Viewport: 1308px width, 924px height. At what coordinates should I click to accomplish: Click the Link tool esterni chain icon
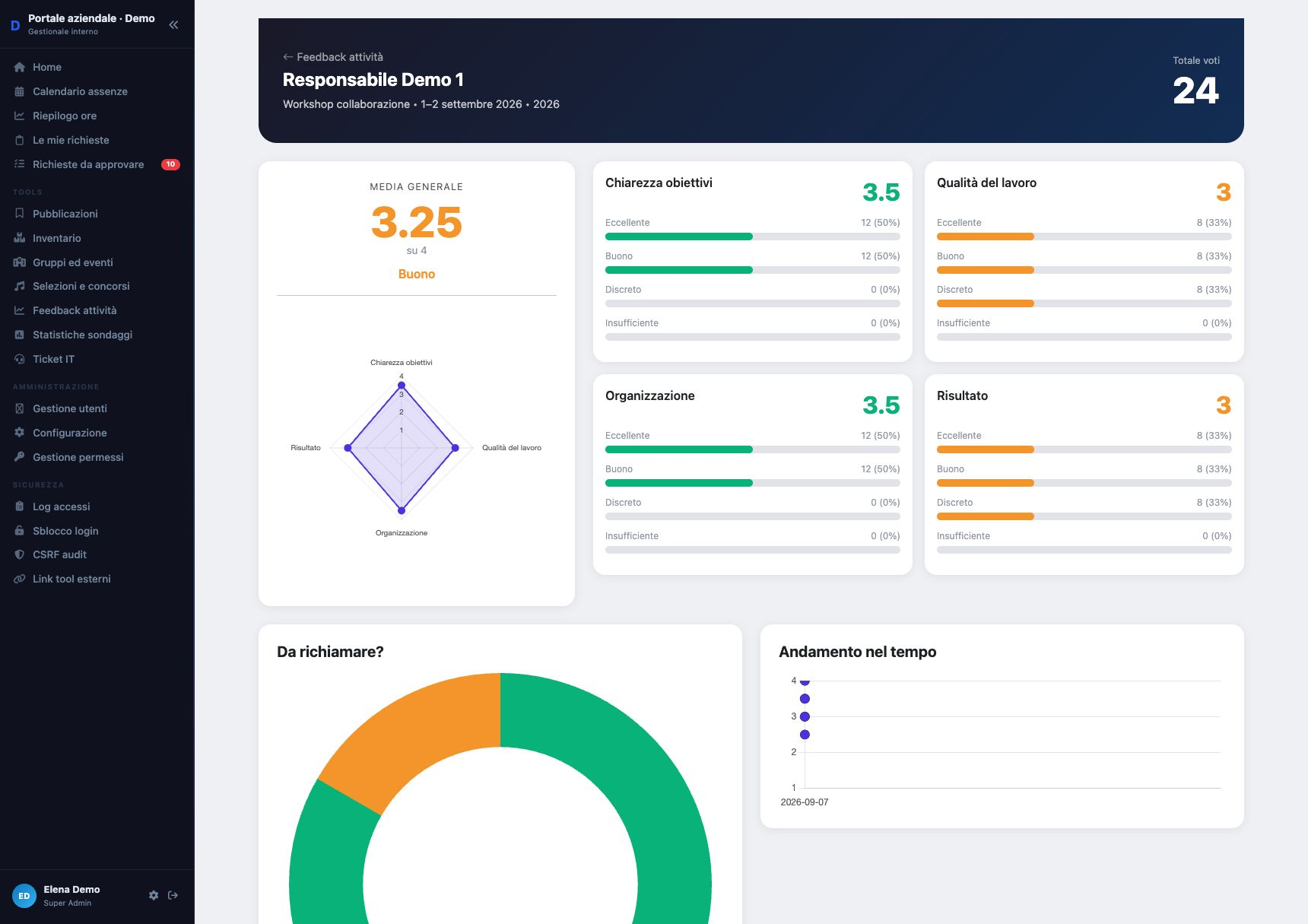(20, 579)
